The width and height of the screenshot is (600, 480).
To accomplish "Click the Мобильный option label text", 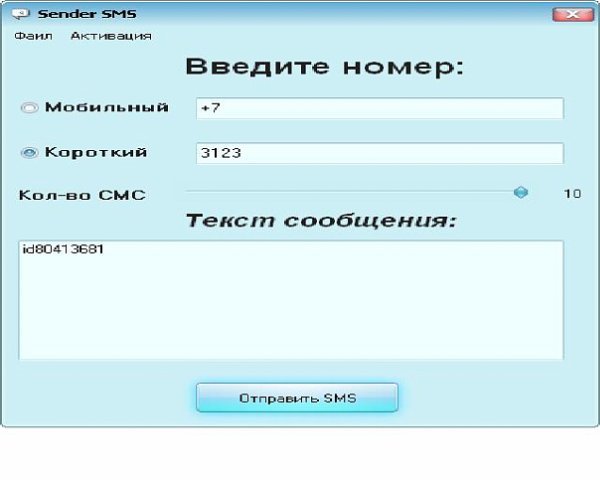I will pyautogui.click(x=106, y=108).
